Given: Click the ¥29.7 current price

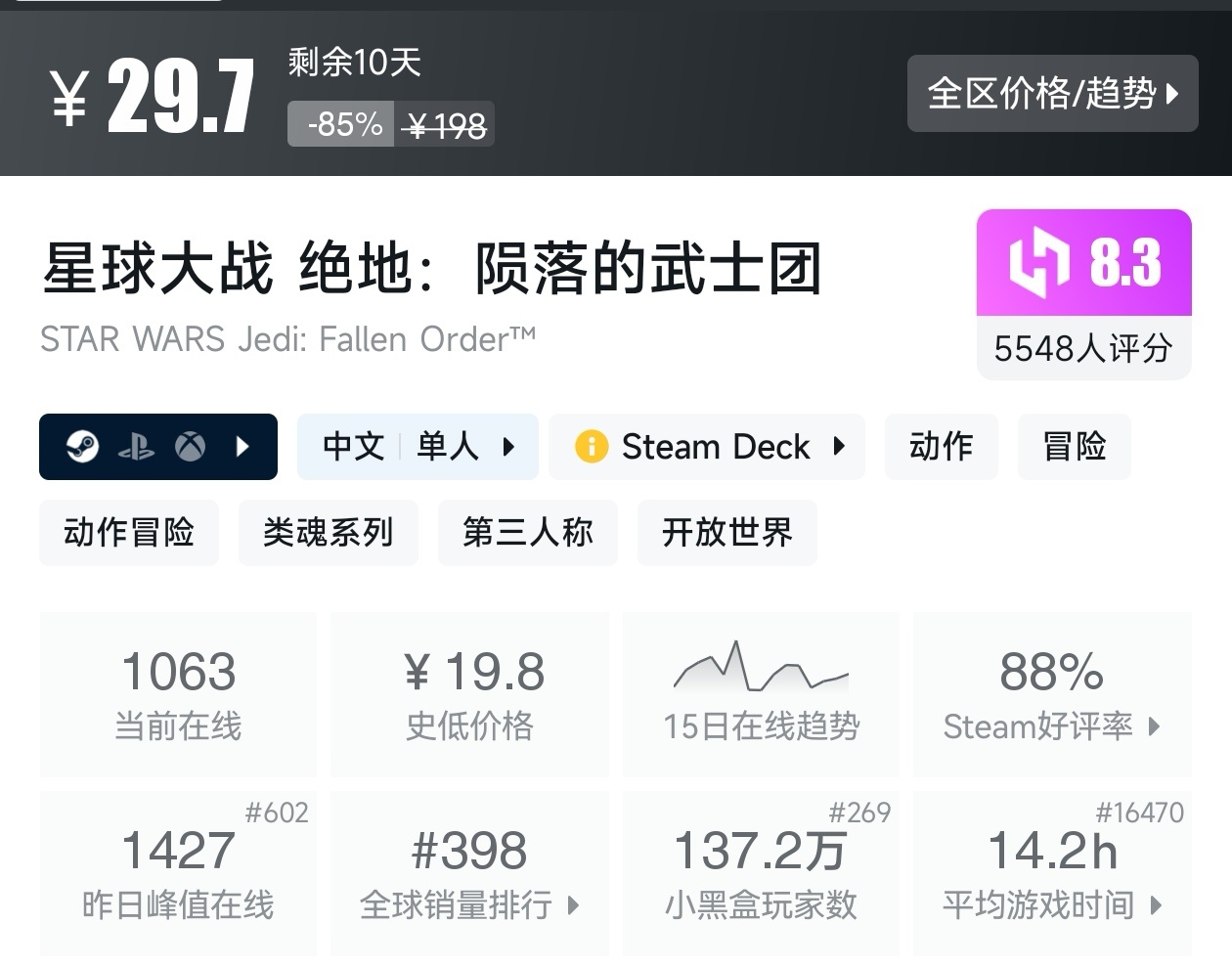Looking at the screenshot, I should point(153,96).
